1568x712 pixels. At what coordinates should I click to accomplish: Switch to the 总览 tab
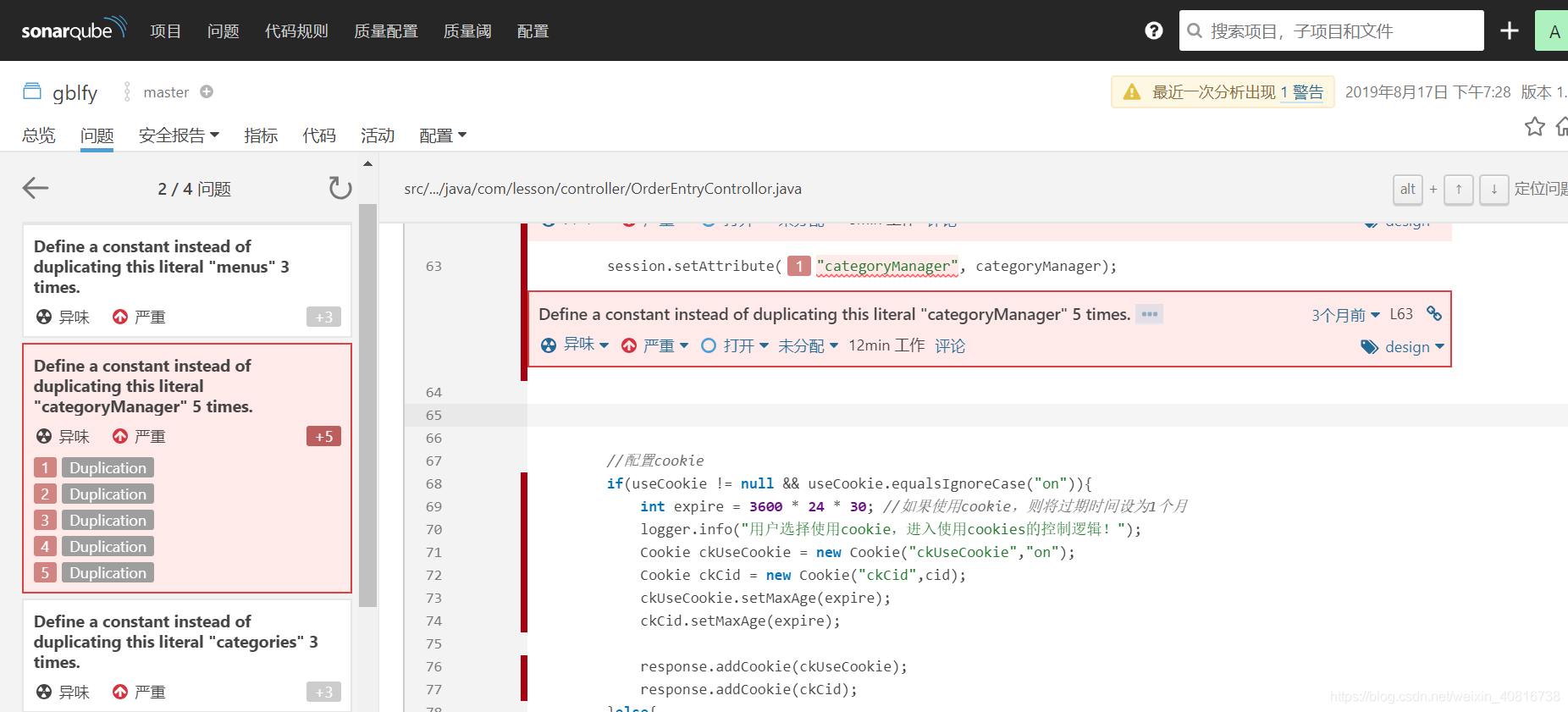38,135
